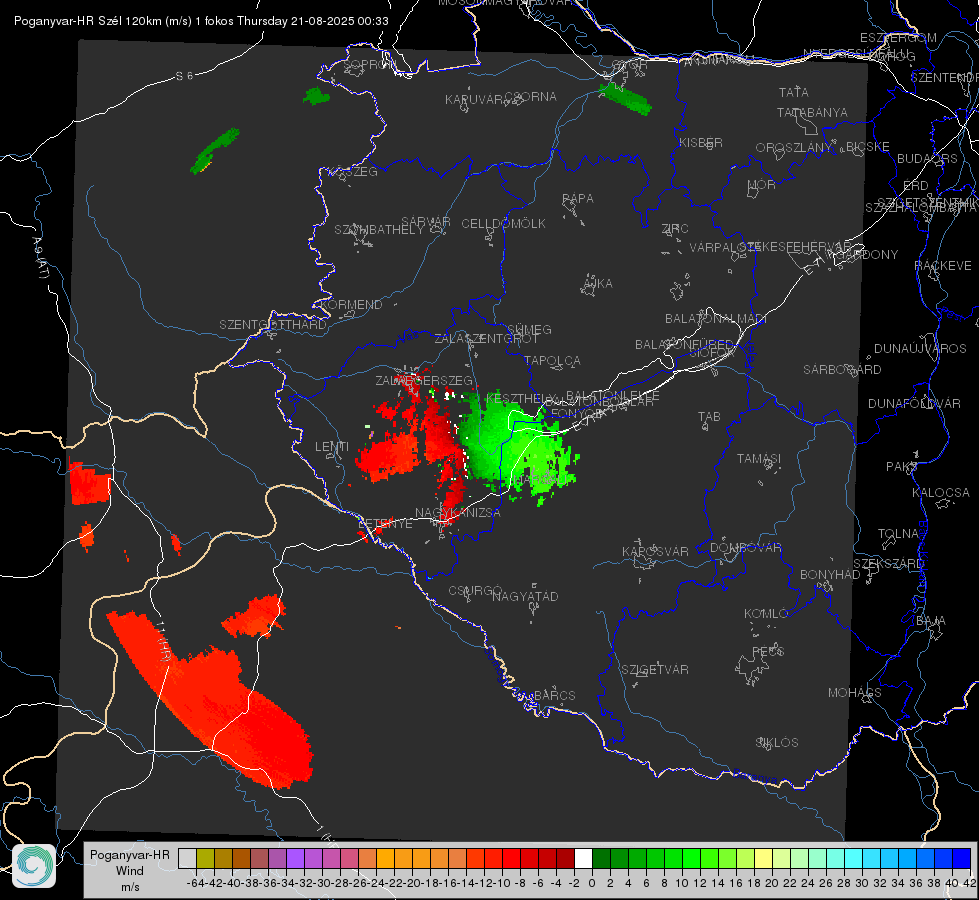Select the ZIRC label
The width and height of the screenshot is (979, 900).
coord(675,229)
